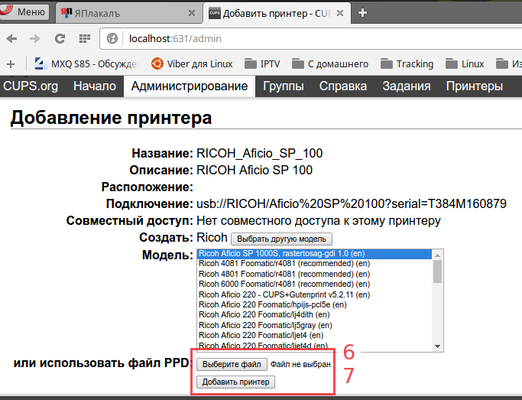Open a new browser tab with plus
This screenshot has height=400, width=522.
[x=362, y=13]
